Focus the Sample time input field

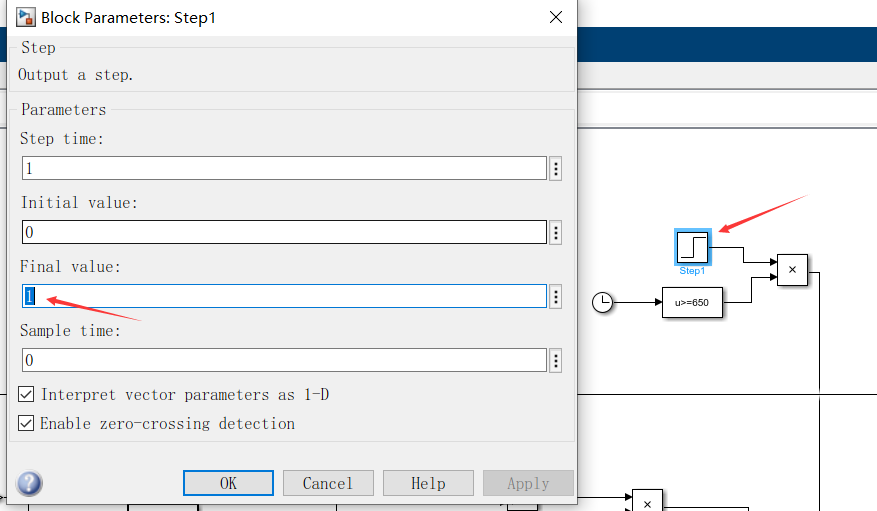284,361
